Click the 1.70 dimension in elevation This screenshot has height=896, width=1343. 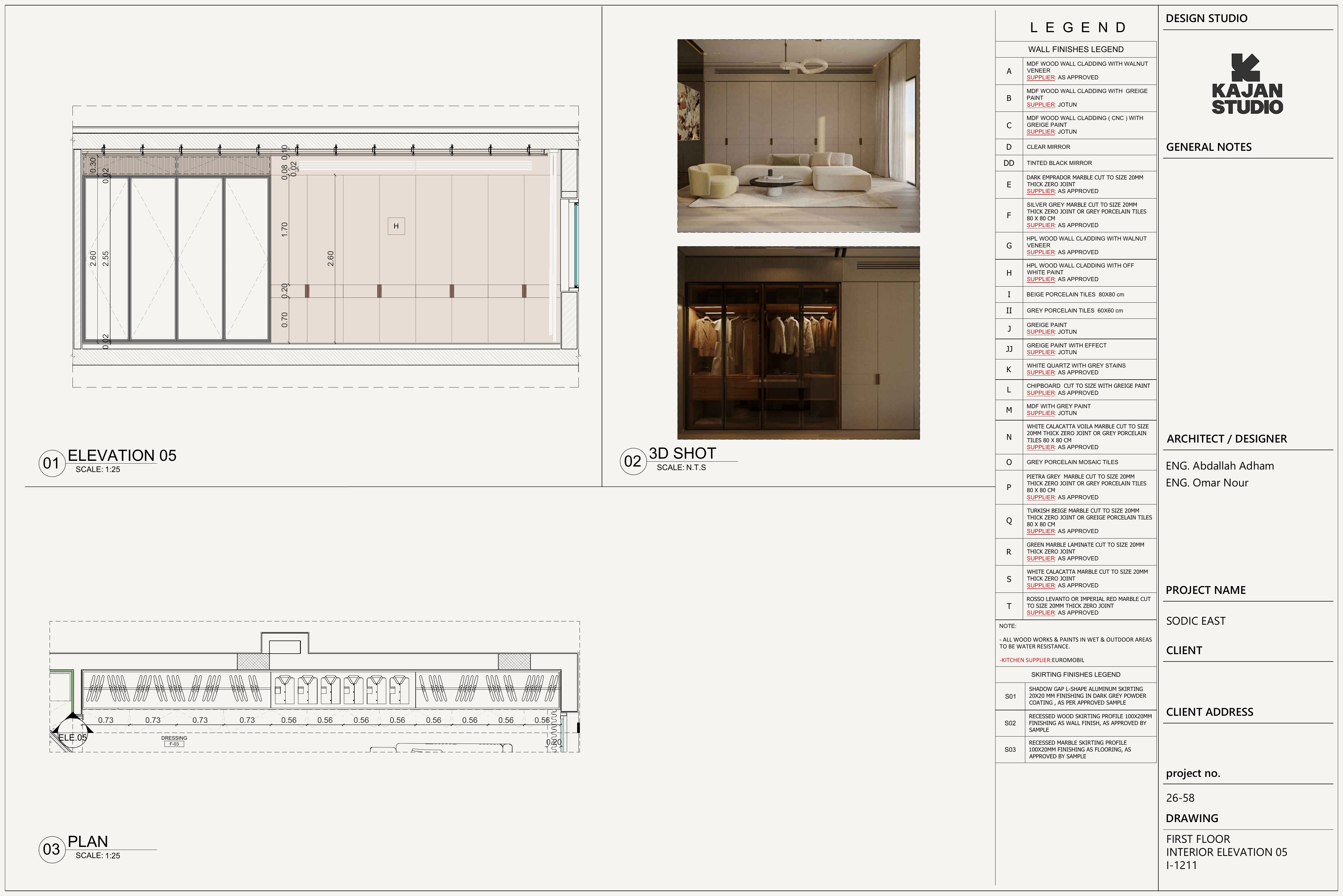click(x=284, y=230)
